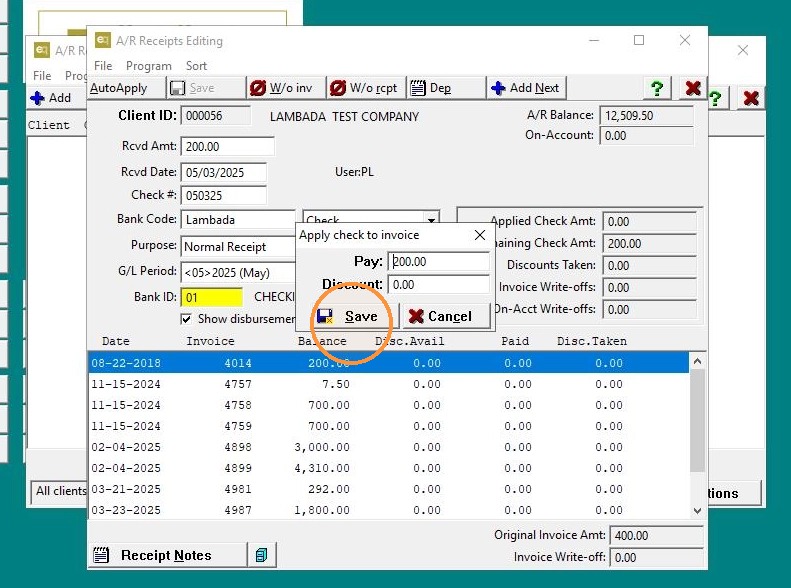Open the Dep notes toolbar button
The width and height of the screenshot is (791, 588).
coord(446,88)
